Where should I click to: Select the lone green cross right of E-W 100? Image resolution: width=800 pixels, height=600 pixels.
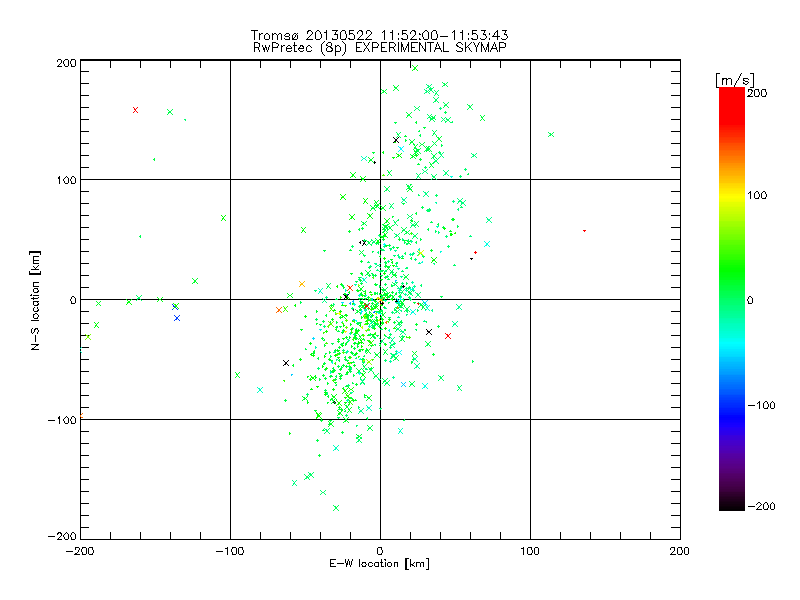(x=551, y=135)
